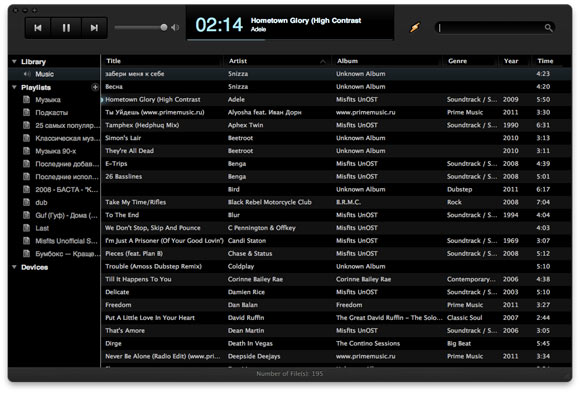
Task: Select Tamphex (Hedphuq Mix) track
Action: (336, 125)
